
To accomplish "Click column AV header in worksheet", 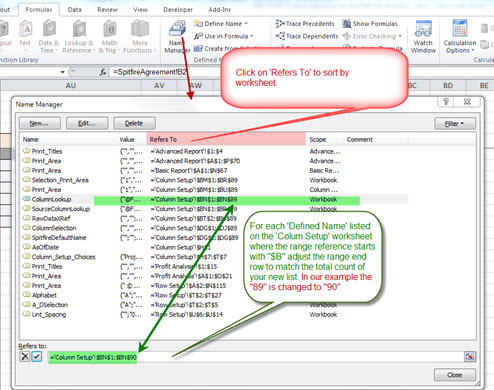I will [x=159, y=86].
